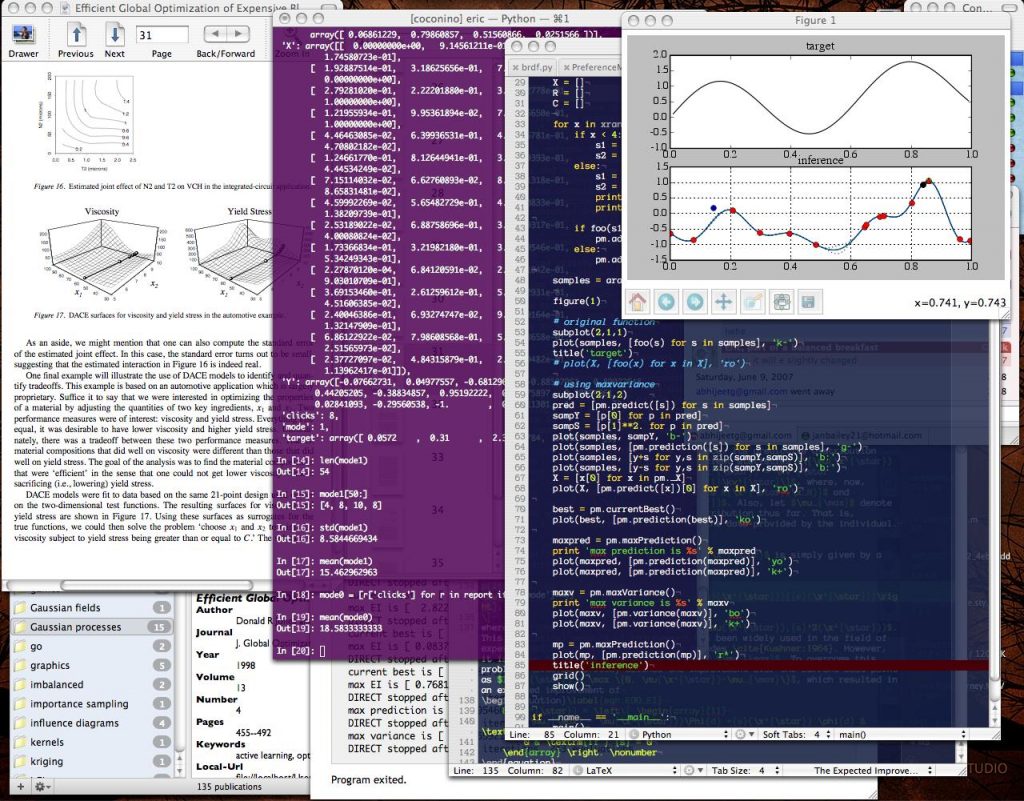The height and width of the screenshot is (801, 1024).
Task: Click the Figure 16 caption in PDF
Action: pos(170,187)
